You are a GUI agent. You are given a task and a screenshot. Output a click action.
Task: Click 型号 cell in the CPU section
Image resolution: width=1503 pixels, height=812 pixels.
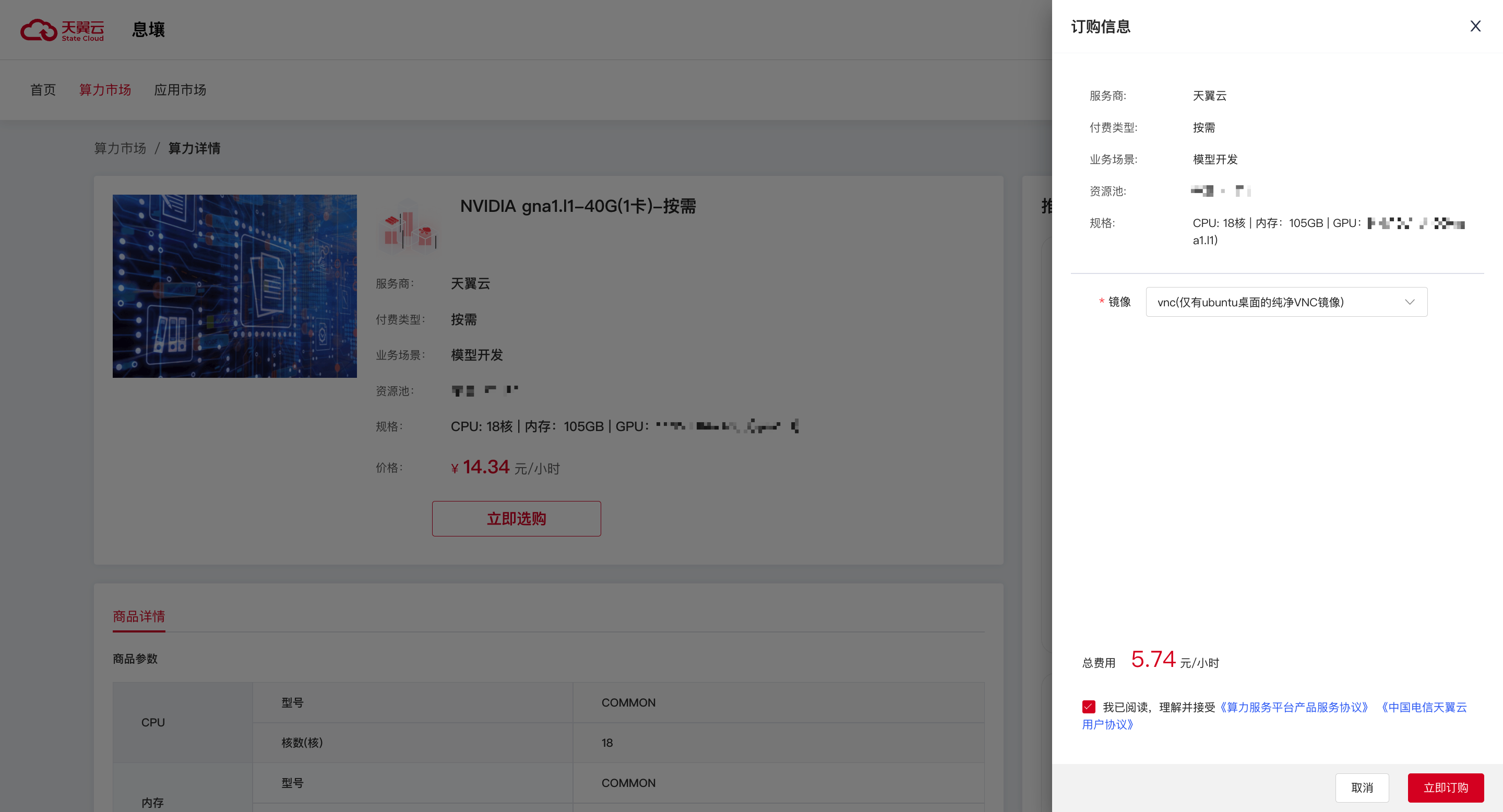coord(412,702)
